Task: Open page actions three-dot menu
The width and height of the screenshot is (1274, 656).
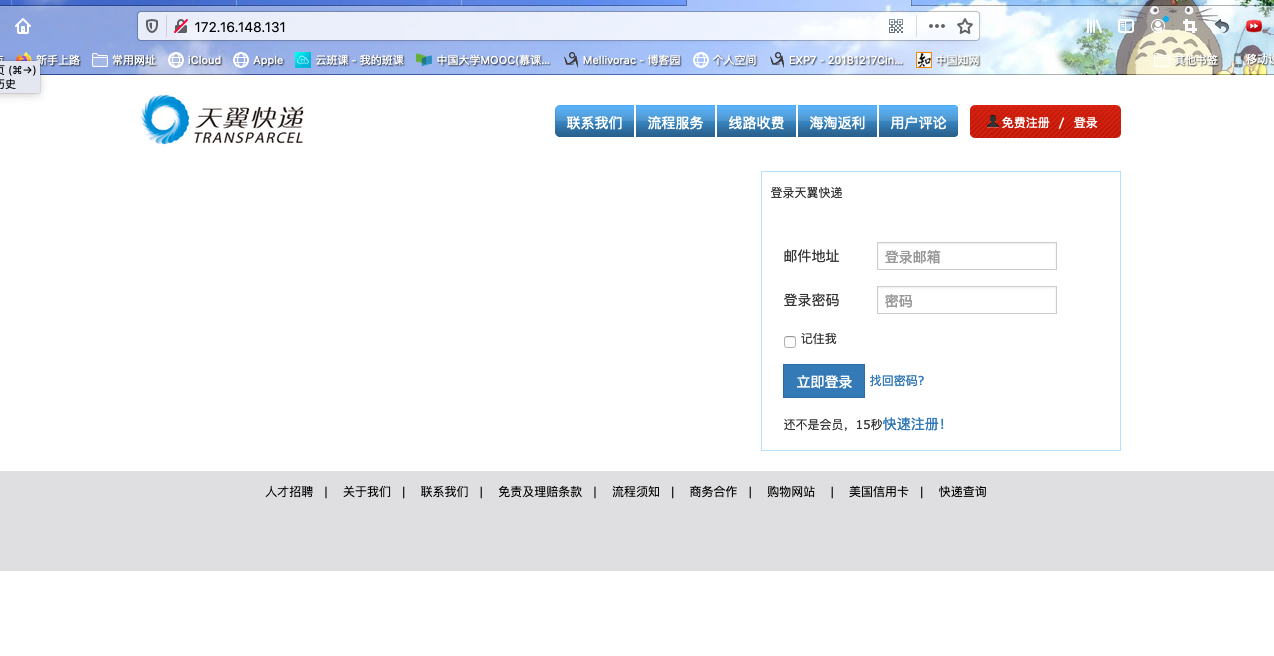Action: [936, 27]
